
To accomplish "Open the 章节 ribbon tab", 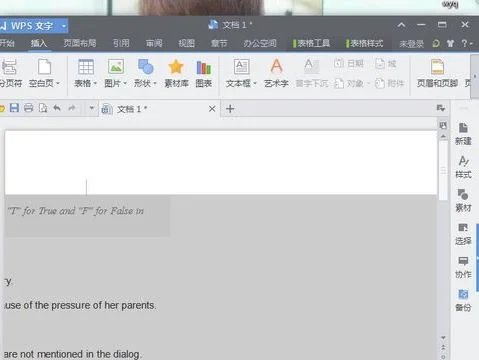I will coord(219,43).
